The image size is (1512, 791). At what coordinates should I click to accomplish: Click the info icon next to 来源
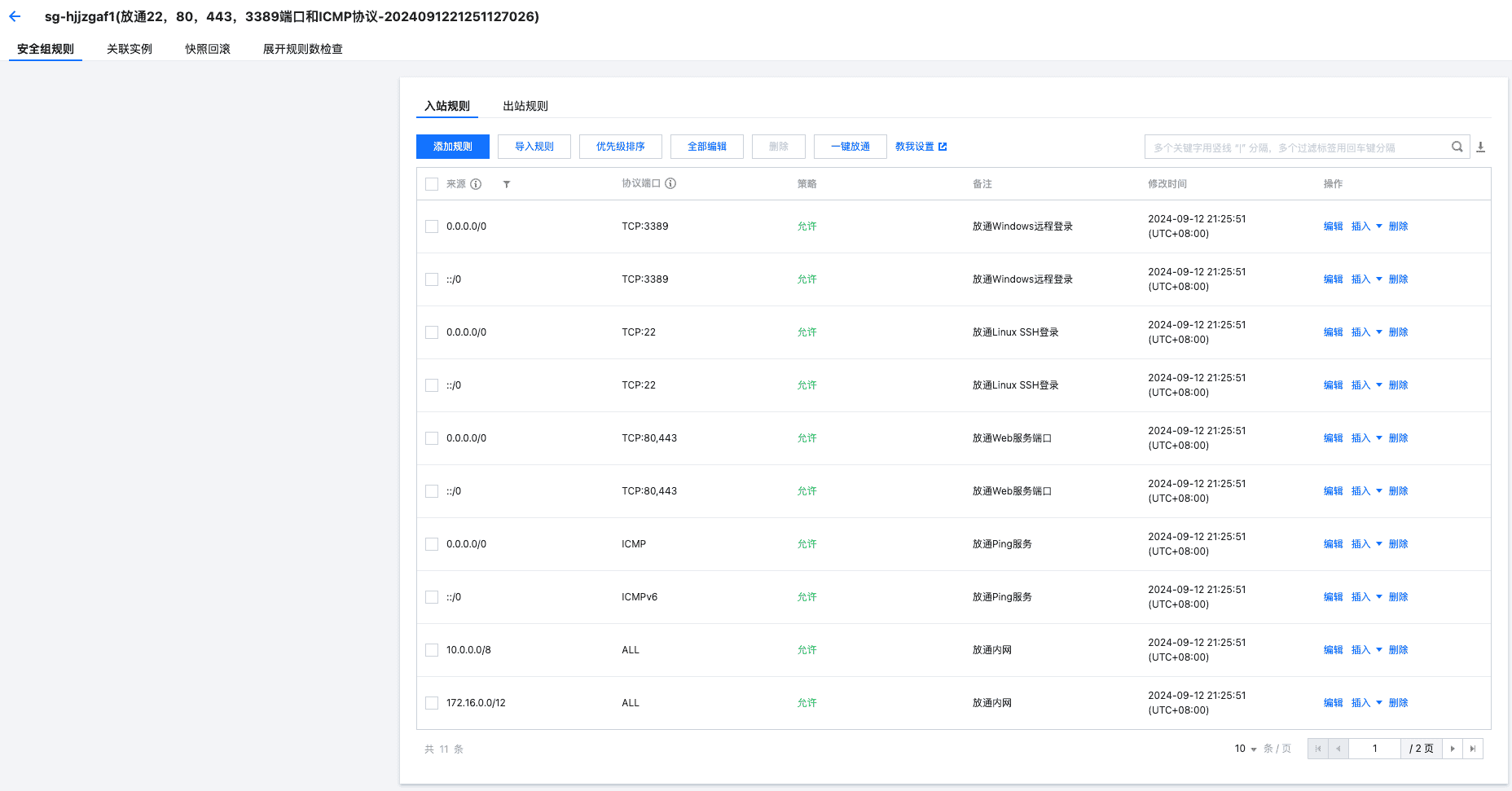click(x=477, y=184)
